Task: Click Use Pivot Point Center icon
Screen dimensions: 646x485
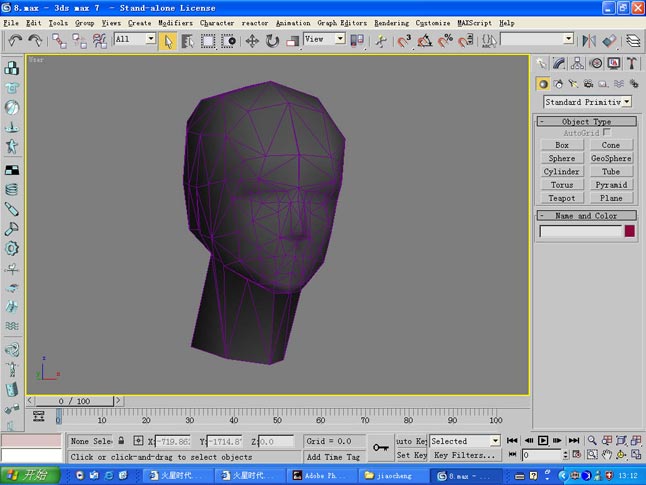Action: (x=357, y=40)
